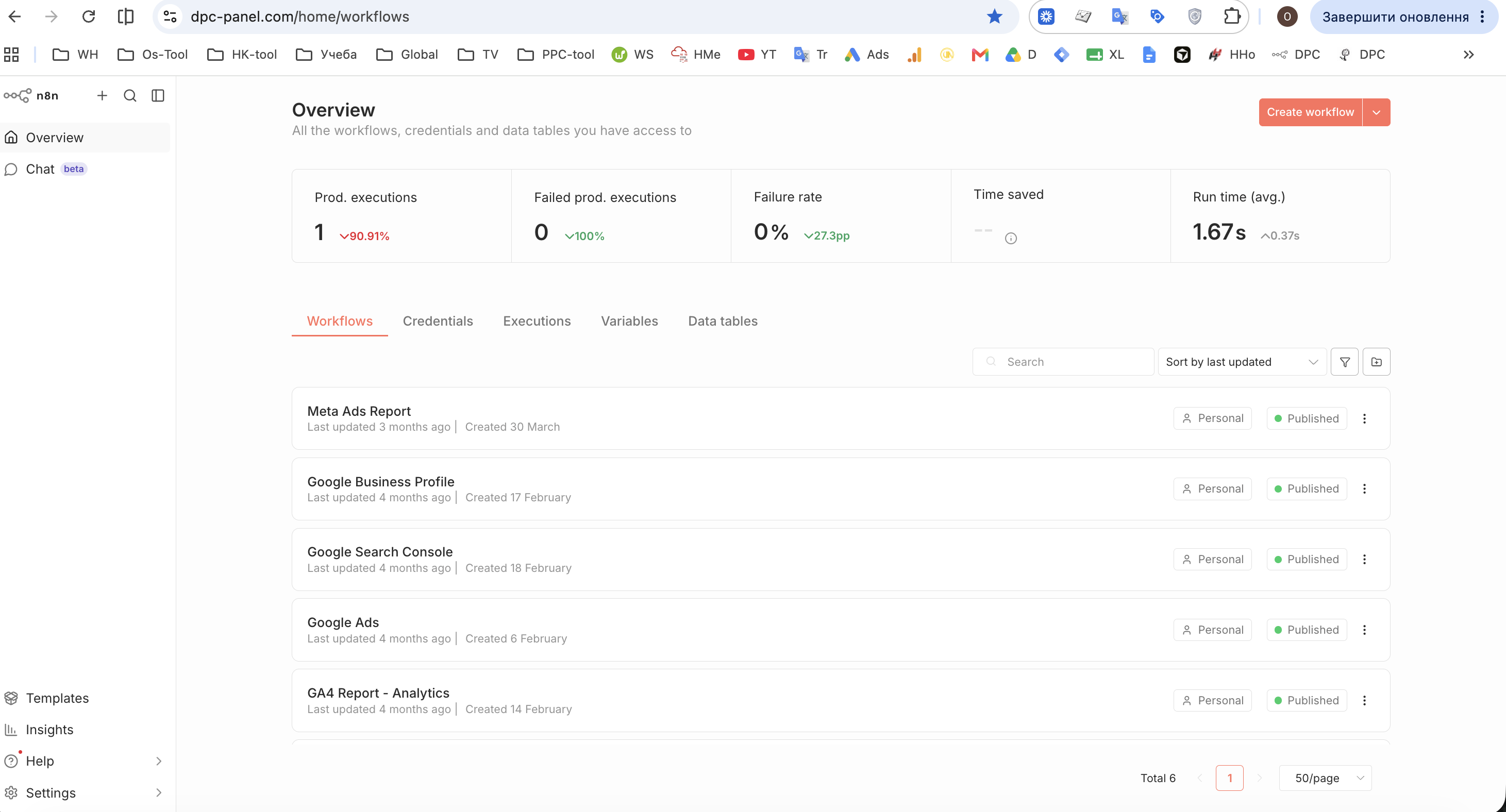1506x812 pixels.
Task: Open Google Search Console three-dot menu
Action: (x=1364, y=560)
